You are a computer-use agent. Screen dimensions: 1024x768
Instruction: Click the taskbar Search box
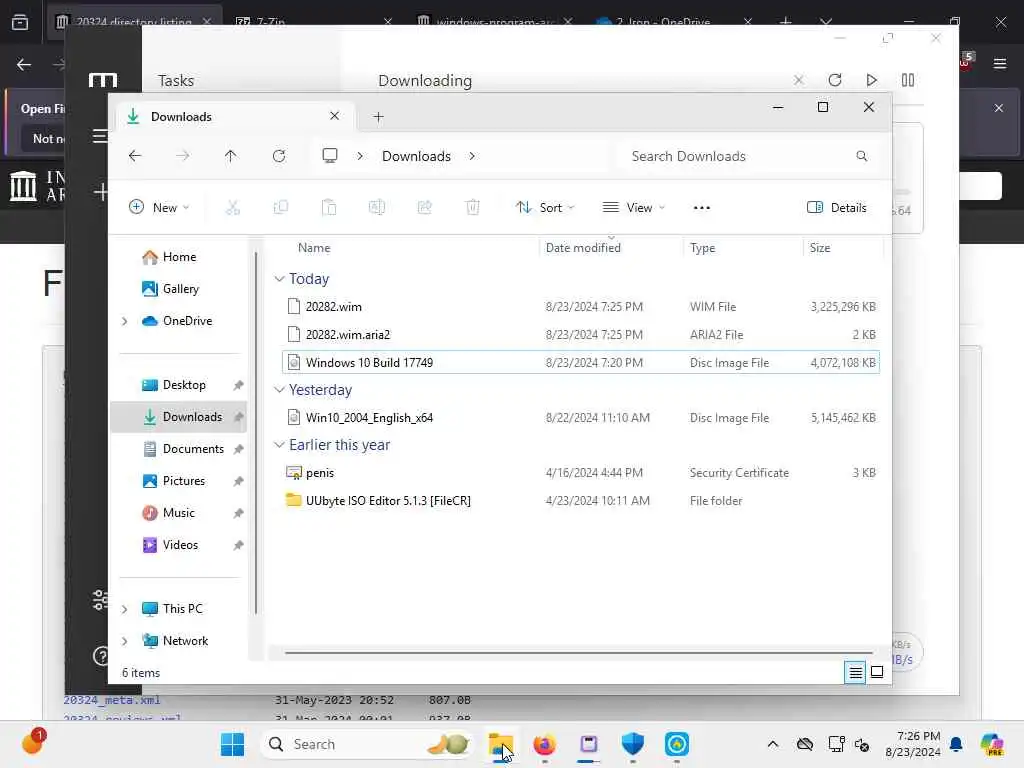pyautogui.click(x=368, y=744)
